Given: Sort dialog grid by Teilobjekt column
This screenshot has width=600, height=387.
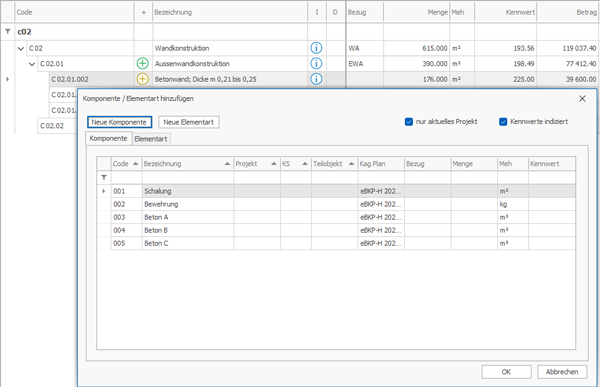Looking at the screenshot, I should pos(334,164).
